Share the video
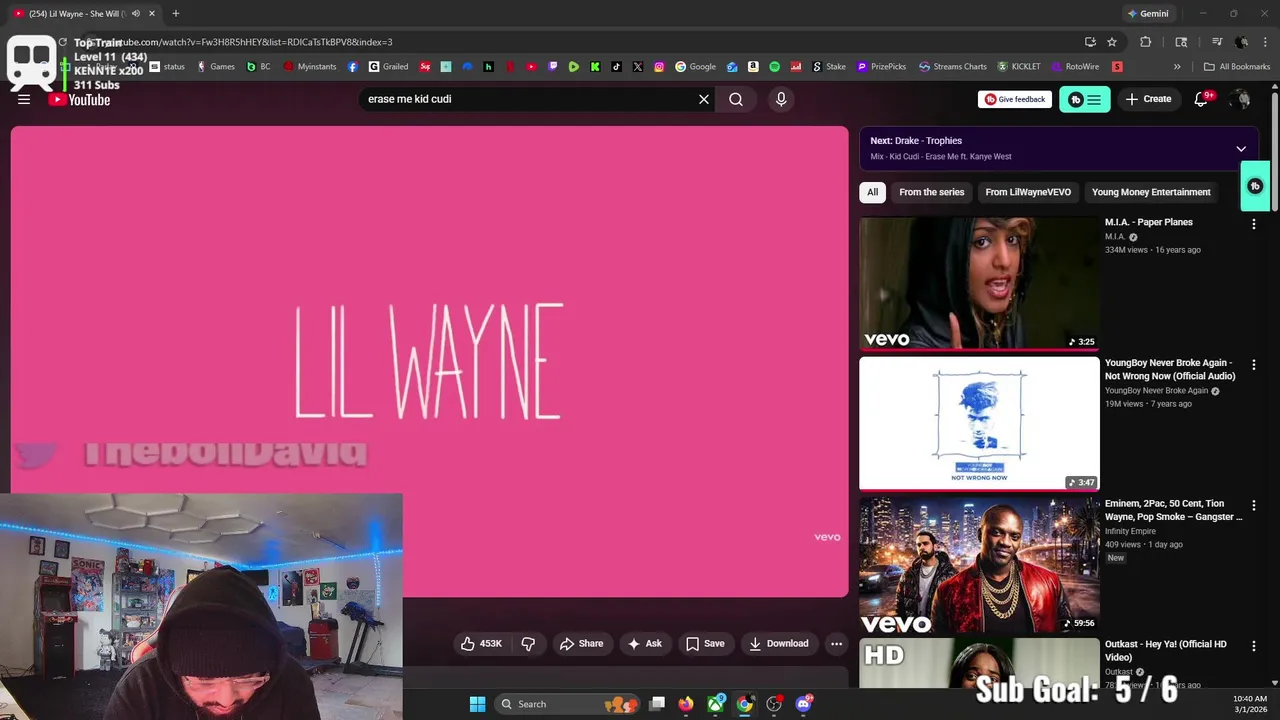This screenshot has width=1280, height=720. 581,644
